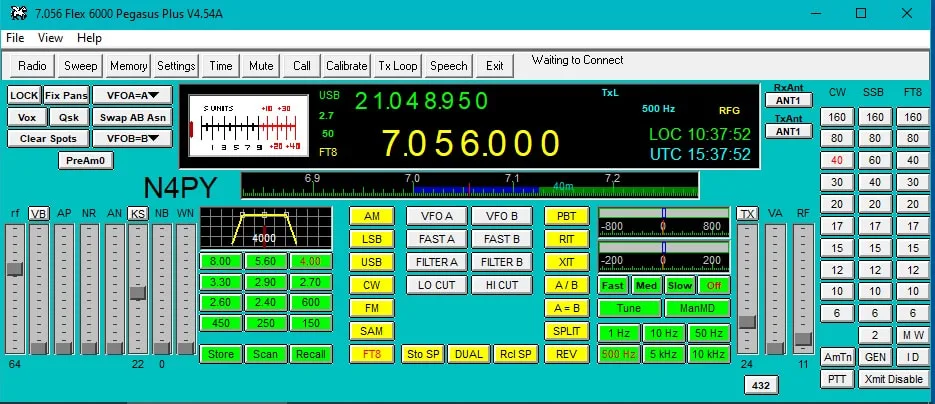Open the RxAnt ANT1 selector
935x404 pixels.
tap(788, 100)
